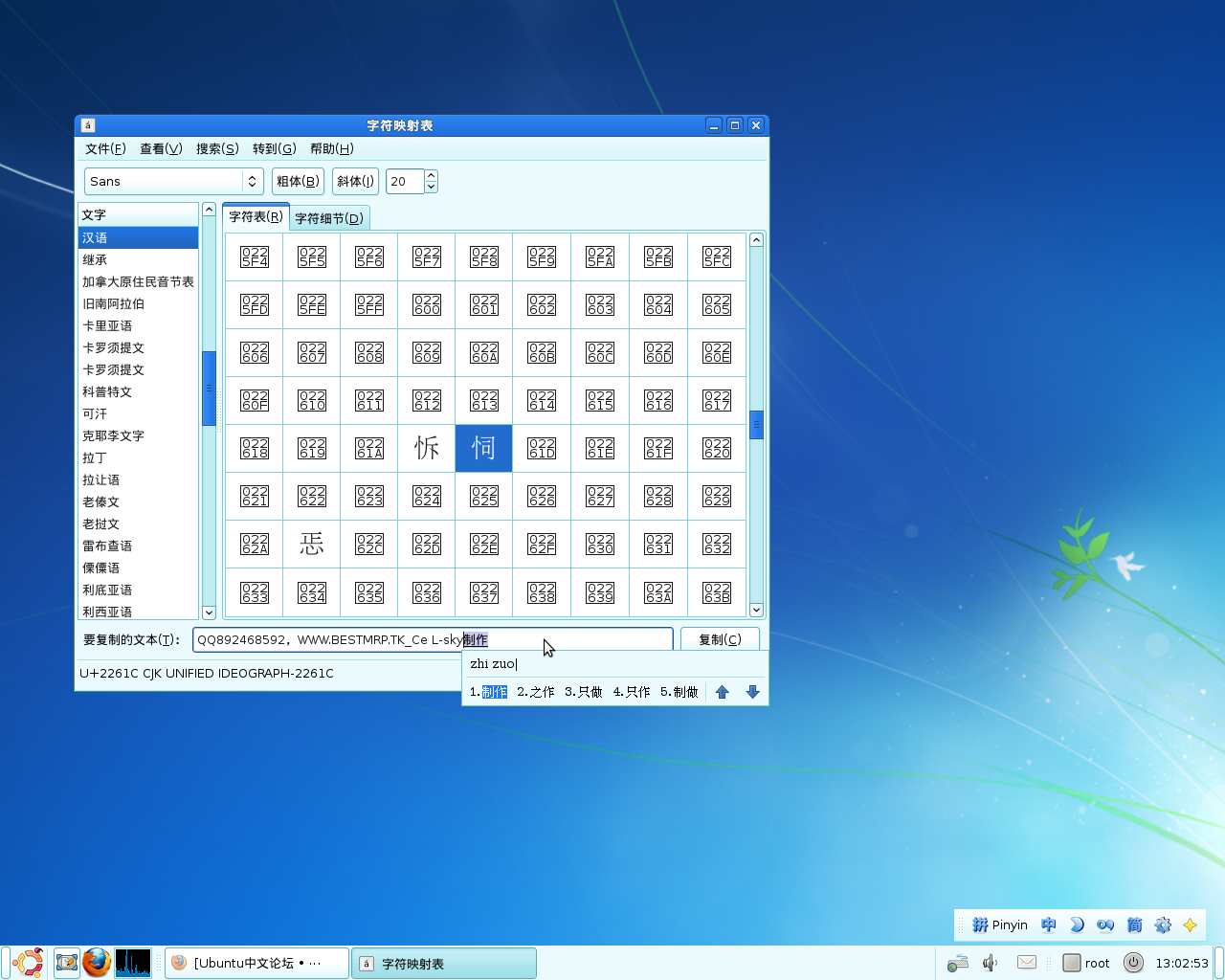Select 拉丁 script
1225x980 pixels.
[138, 457]
